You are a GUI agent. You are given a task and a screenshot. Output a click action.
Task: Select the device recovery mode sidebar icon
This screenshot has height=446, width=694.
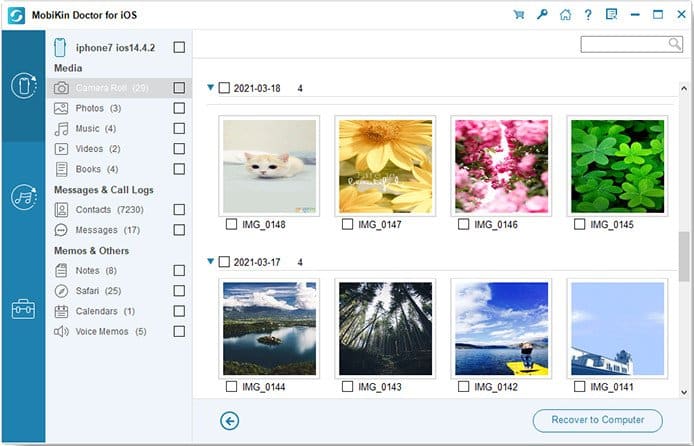pyautogui.click(x=23, y=85)
